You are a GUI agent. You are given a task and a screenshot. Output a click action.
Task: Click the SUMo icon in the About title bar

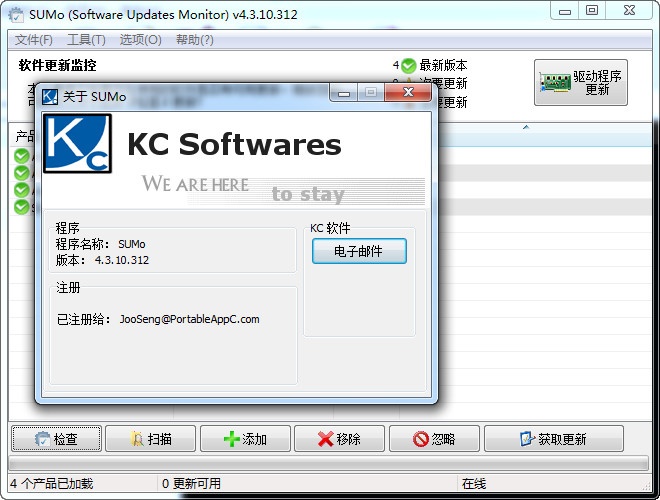point(50,97)
